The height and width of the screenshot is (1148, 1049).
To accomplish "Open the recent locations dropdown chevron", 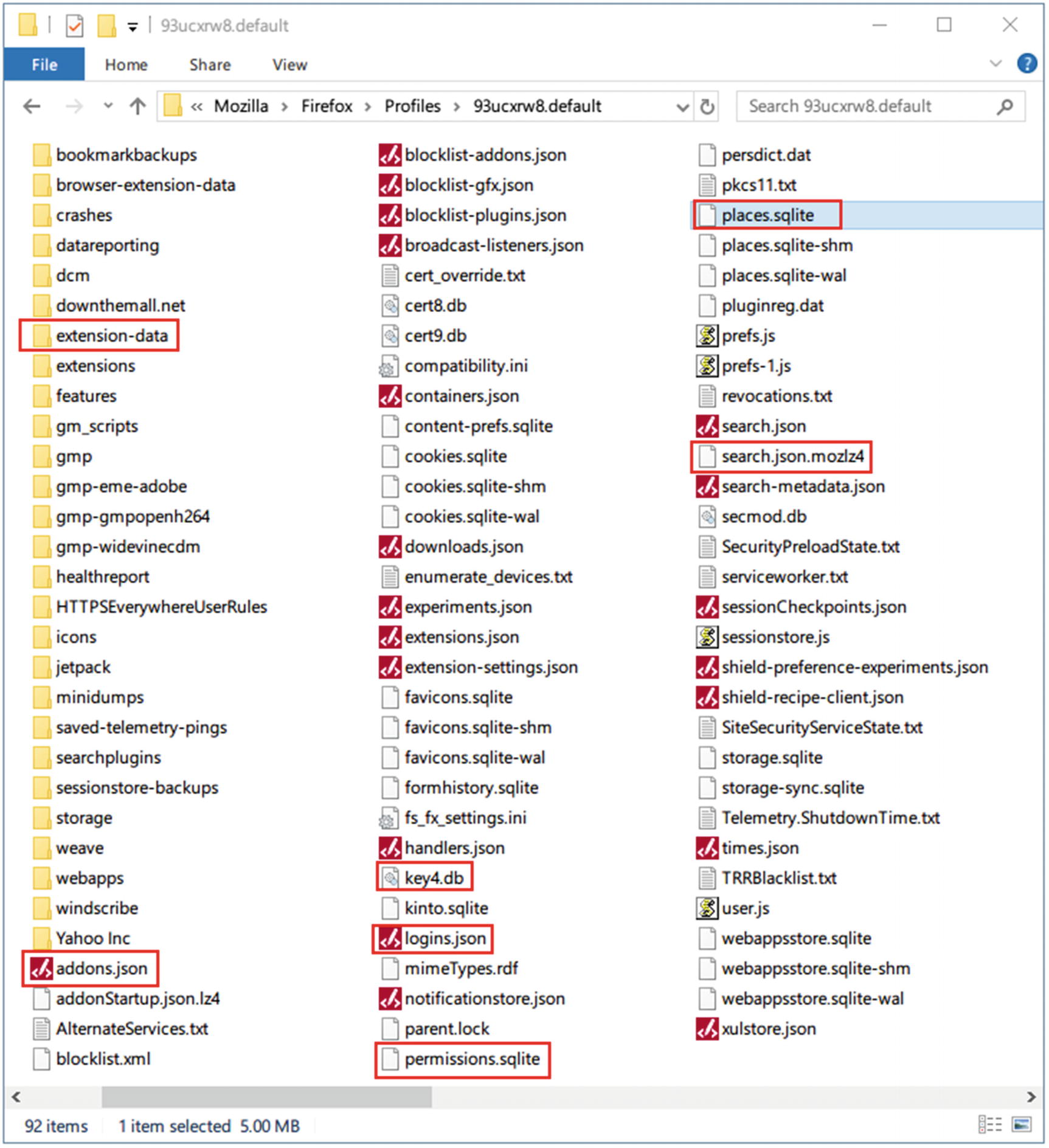I will [x=108, y=106].
